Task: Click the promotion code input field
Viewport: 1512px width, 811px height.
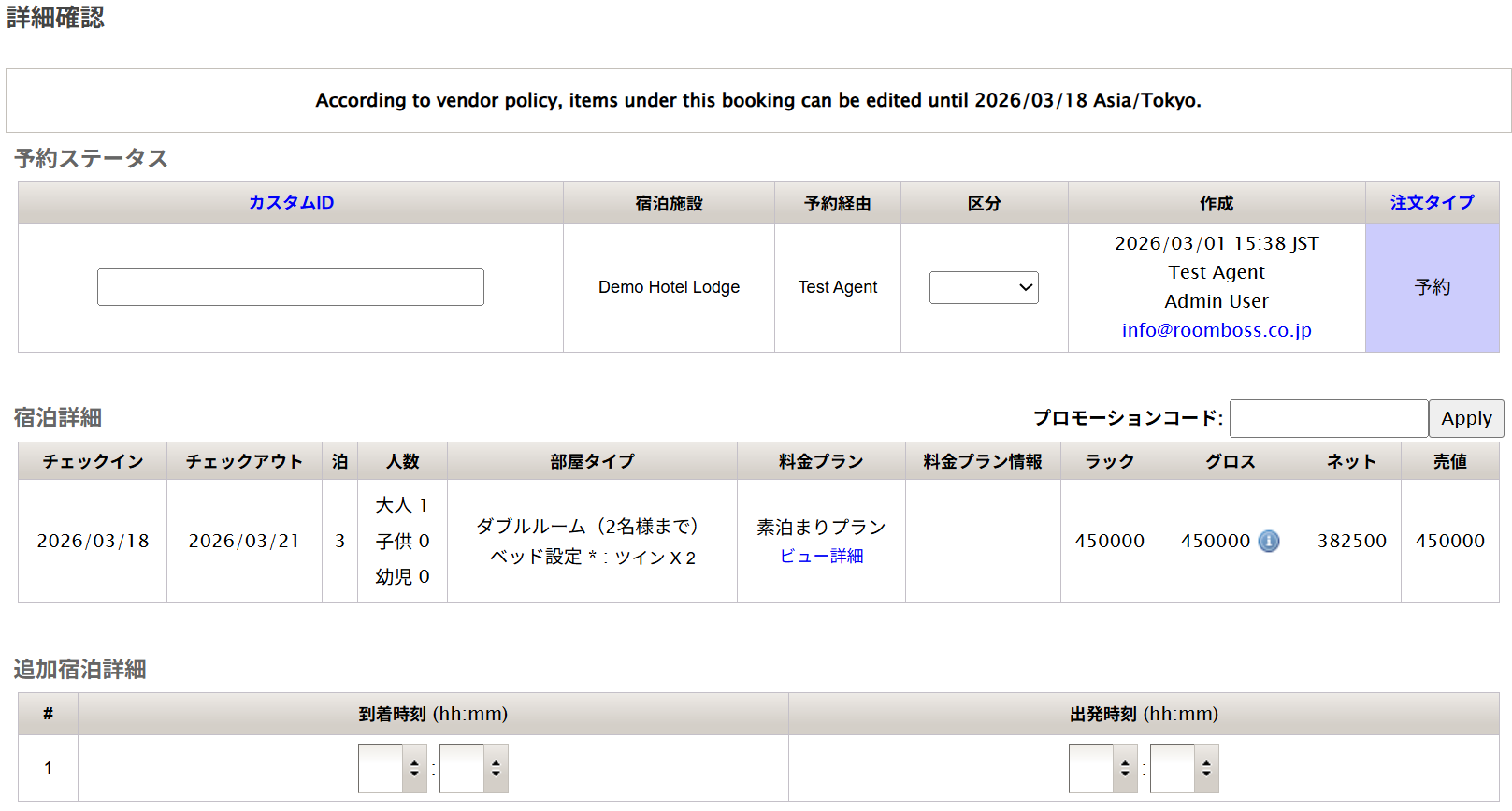Action: click(1328, 418)
